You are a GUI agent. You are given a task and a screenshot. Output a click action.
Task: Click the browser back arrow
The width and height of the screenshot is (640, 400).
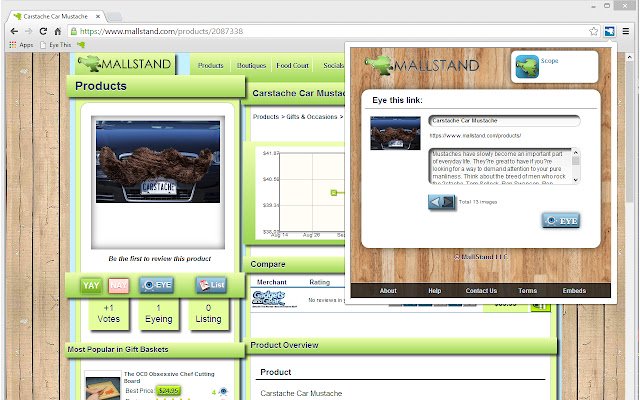point(14,31)
